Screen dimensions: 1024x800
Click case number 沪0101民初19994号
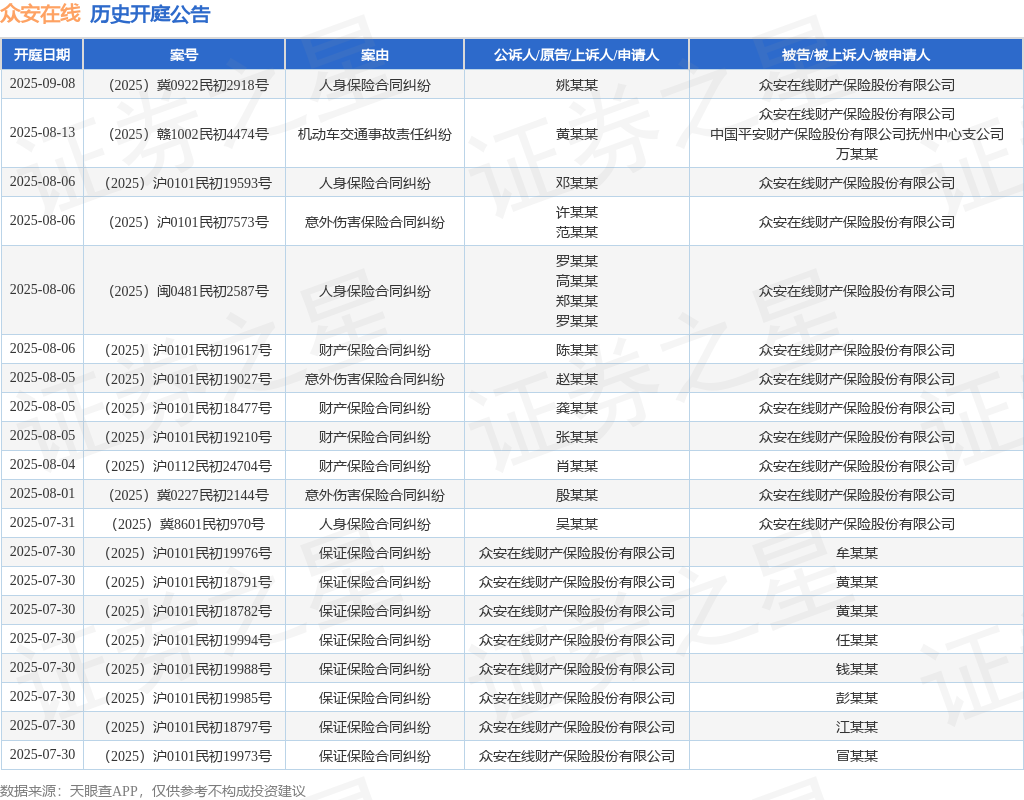pos(188,640)
